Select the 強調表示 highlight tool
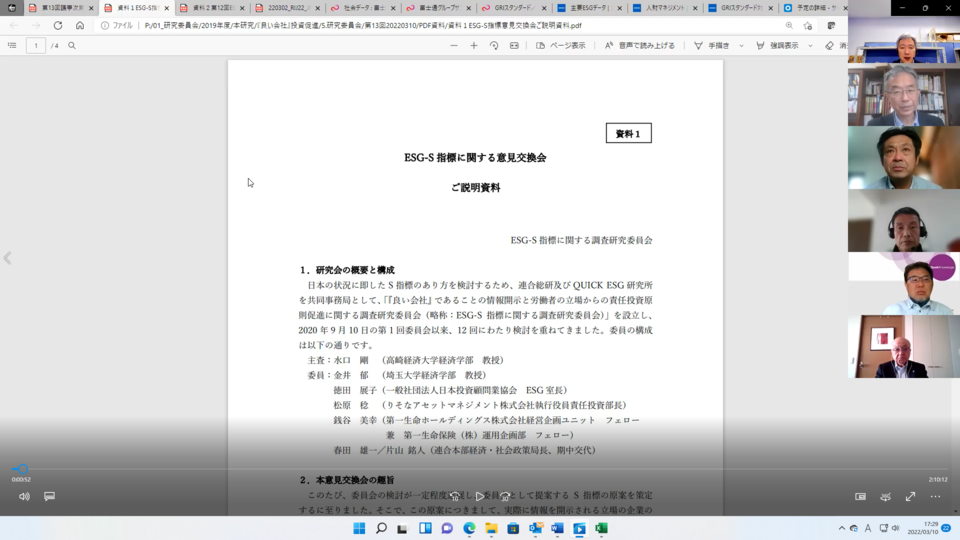Viewport: 960px width, 540px height. coord(777,45)
